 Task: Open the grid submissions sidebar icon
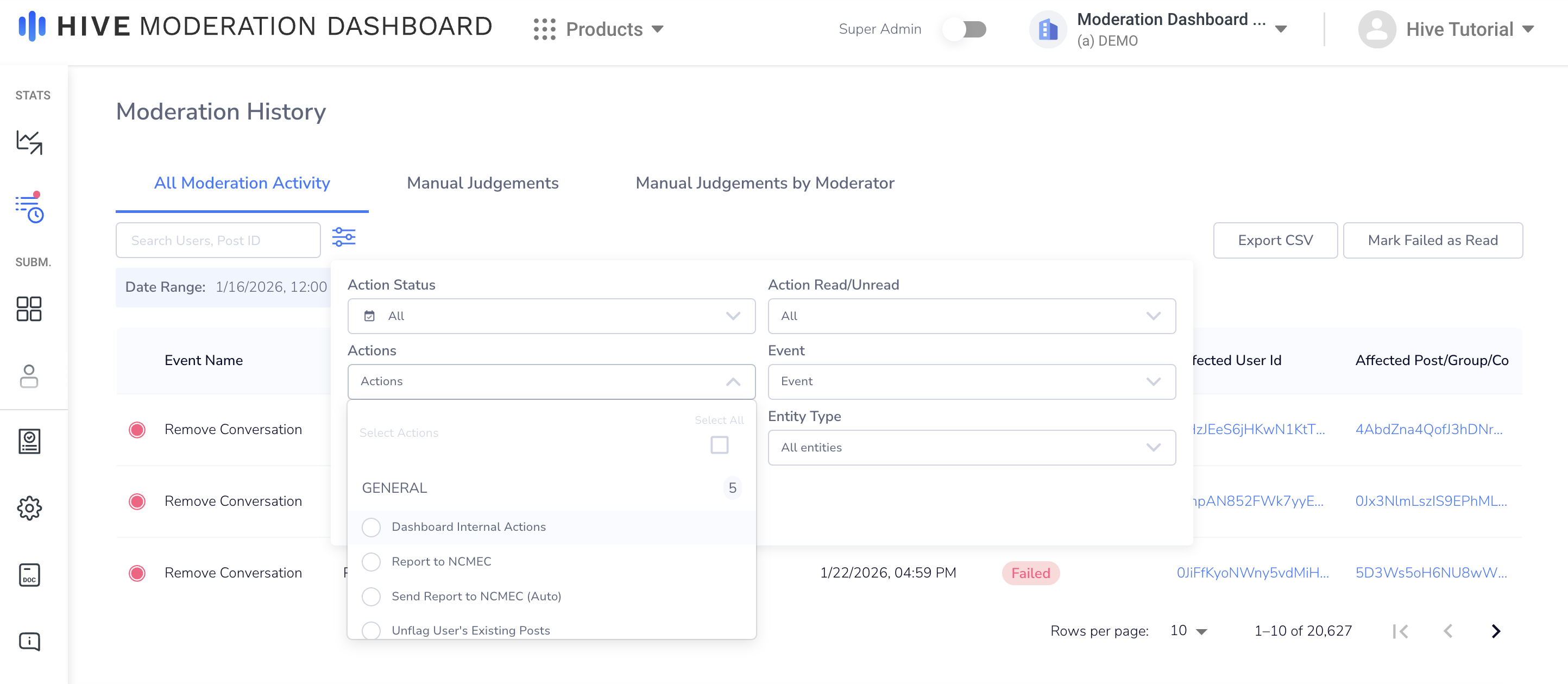(x=29, y=309)
